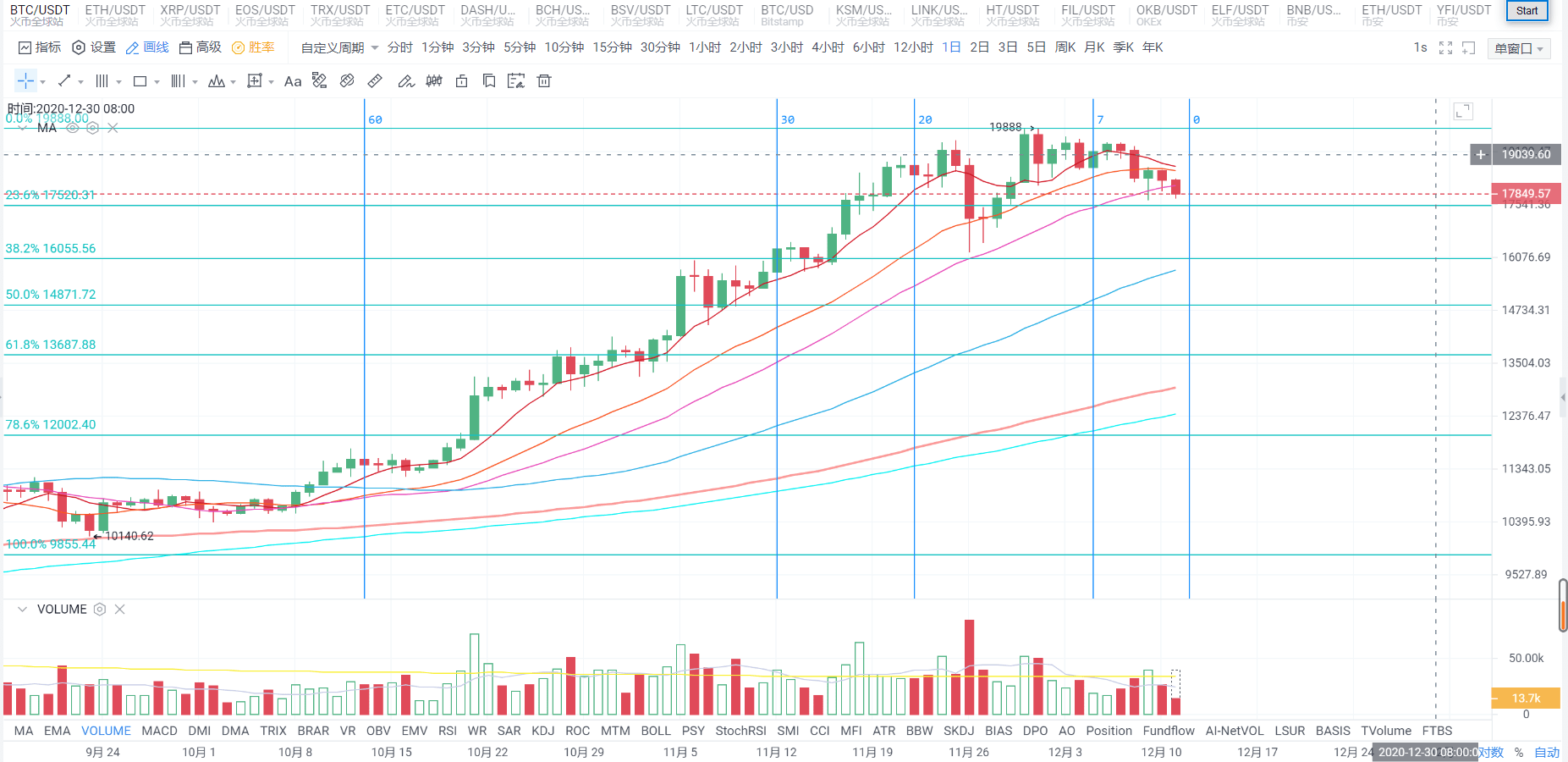Click the Start button
This screenshot has width=1568, height=762.
click(1527, 11)
